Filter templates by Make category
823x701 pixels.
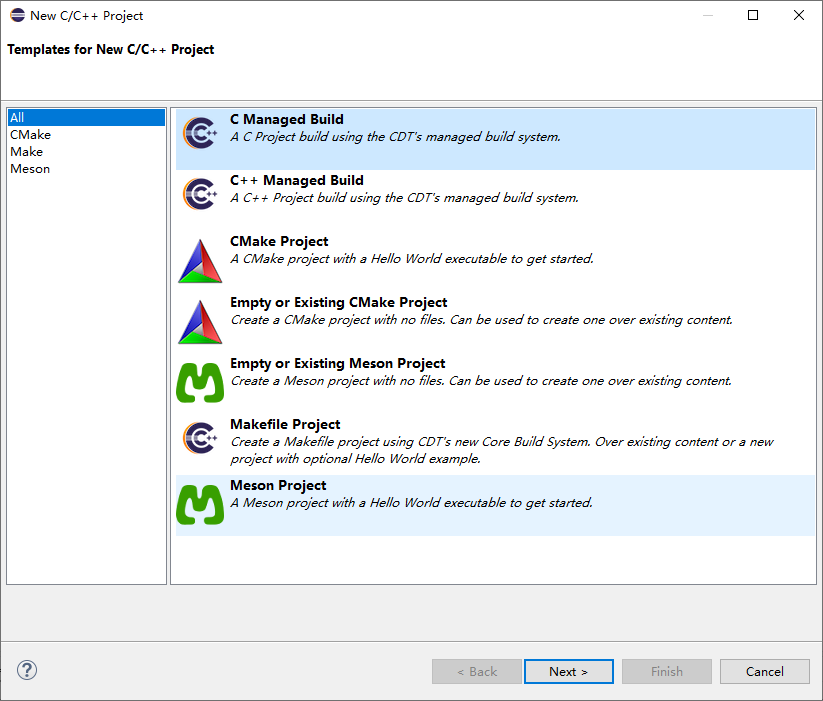[87, 152]
